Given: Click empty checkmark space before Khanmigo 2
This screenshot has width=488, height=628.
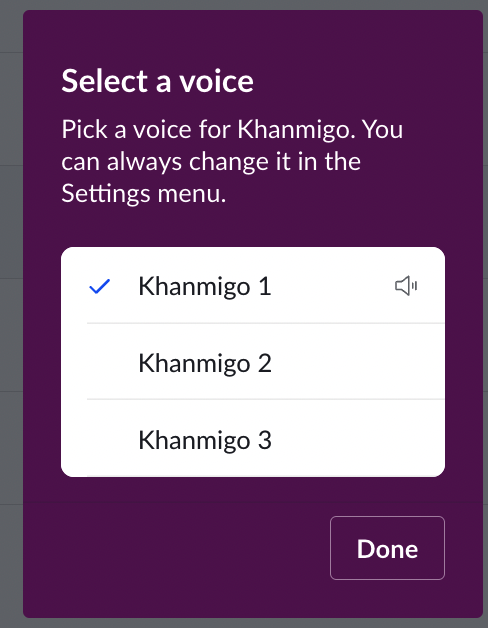Looking at the screenshot, I should 99,363.
